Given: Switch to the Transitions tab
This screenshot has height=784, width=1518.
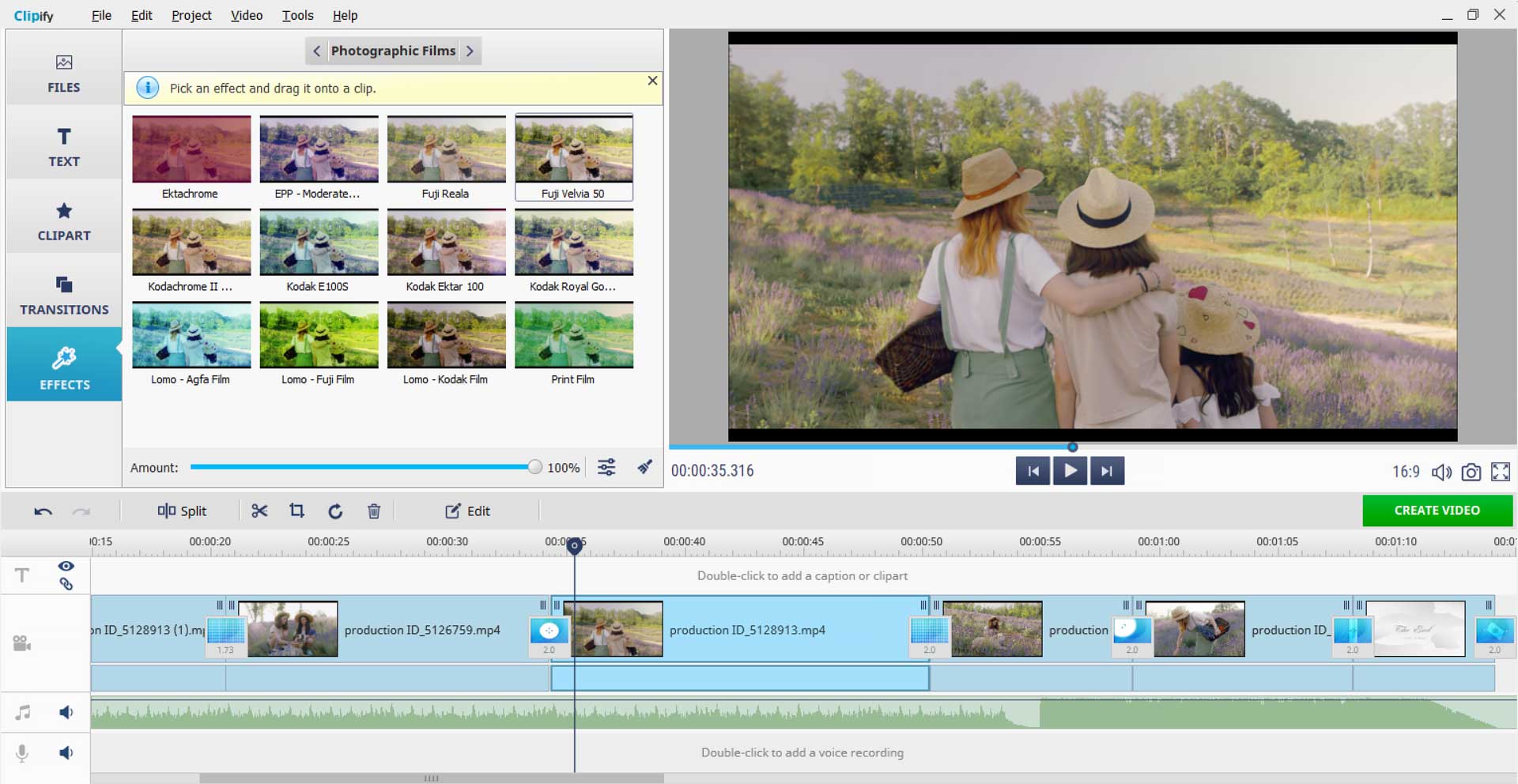Looking at the screenshot, I should [64, 295].
